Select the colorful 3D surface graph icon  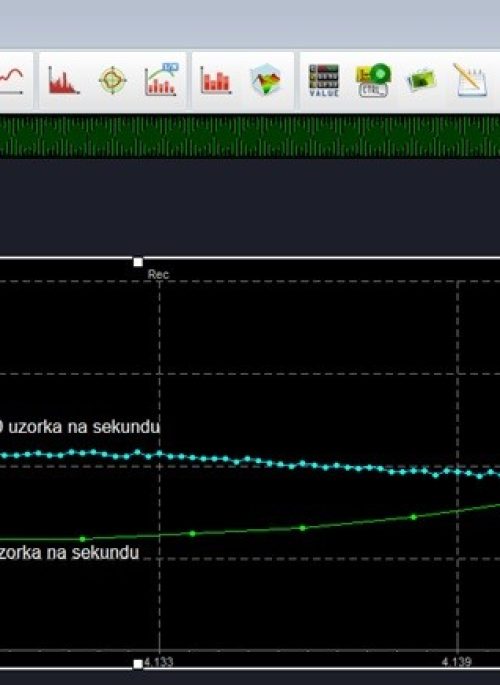click(x=266, y=80)
